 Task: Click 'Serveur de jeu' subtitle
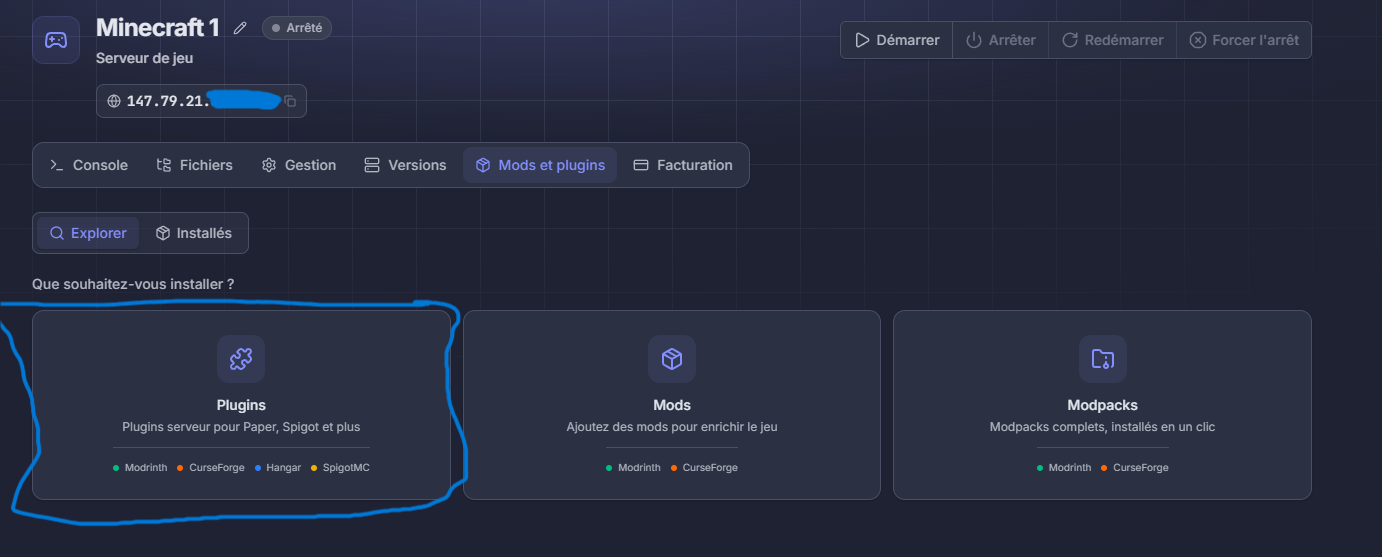[x=145, y=58]
